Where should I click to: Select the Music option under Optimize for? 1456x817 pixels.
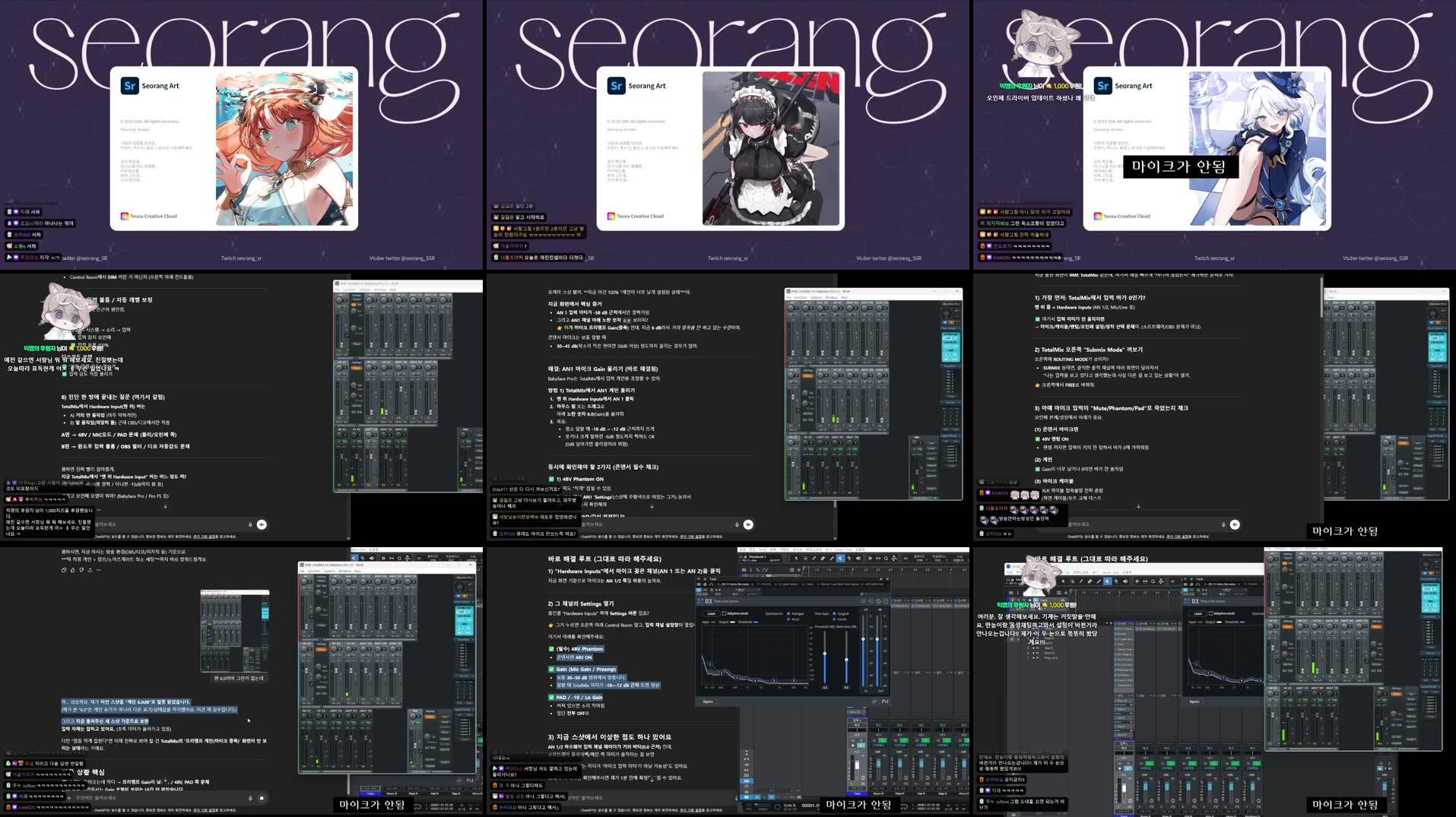pyautogui.click(x=789, y=619)
